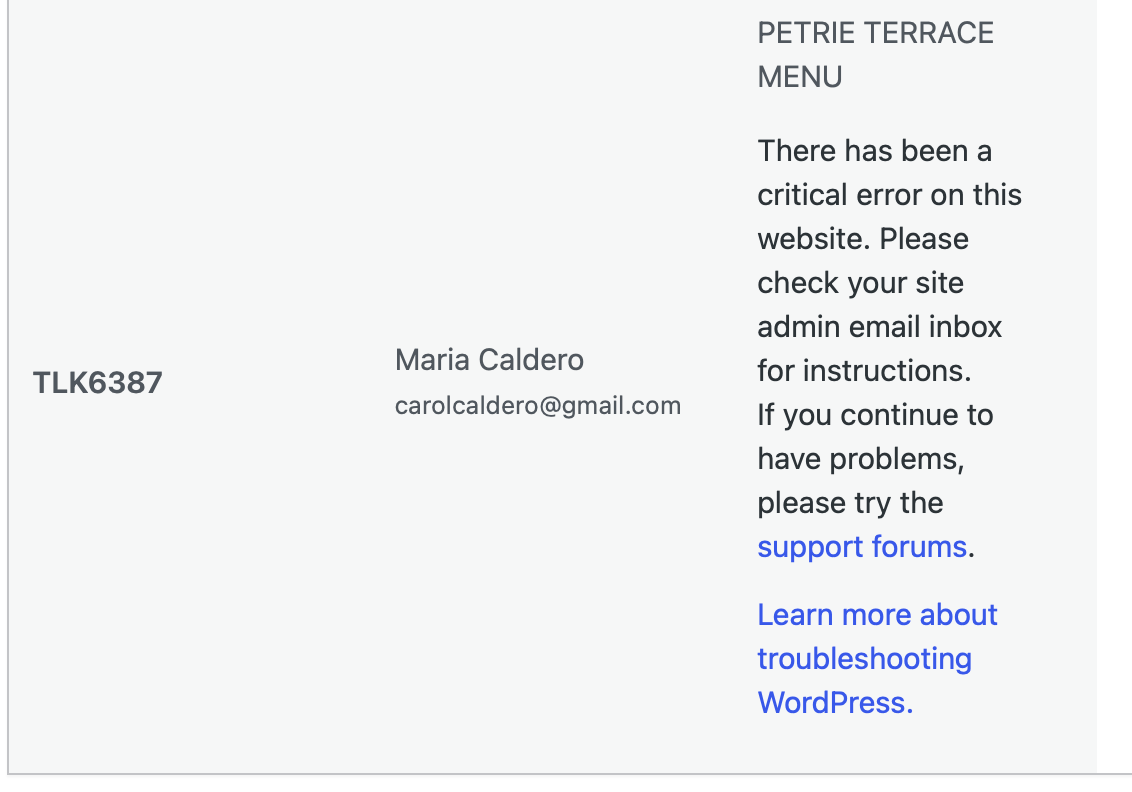Click empty cell between TLK6387 and Maria Caldero
The width and height of the screenshot is (1132, 792).
278,383
